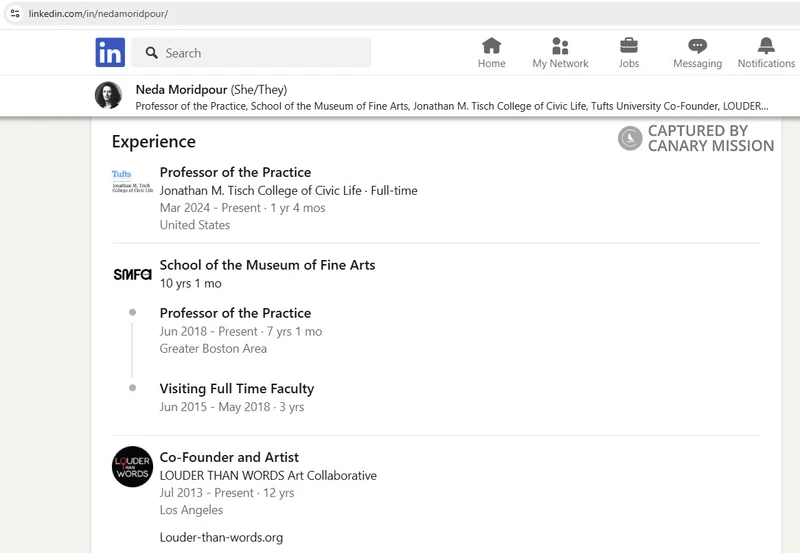The width and height of the screenshot is (800, 553).
Task: Click 'Jun 2015 - May 2018 · 3 yrs'
Action: 232,407
